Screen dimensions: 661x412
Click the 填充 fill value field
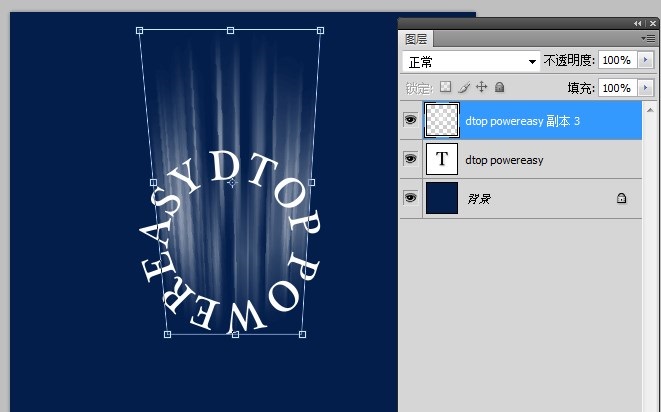(616, 88)
